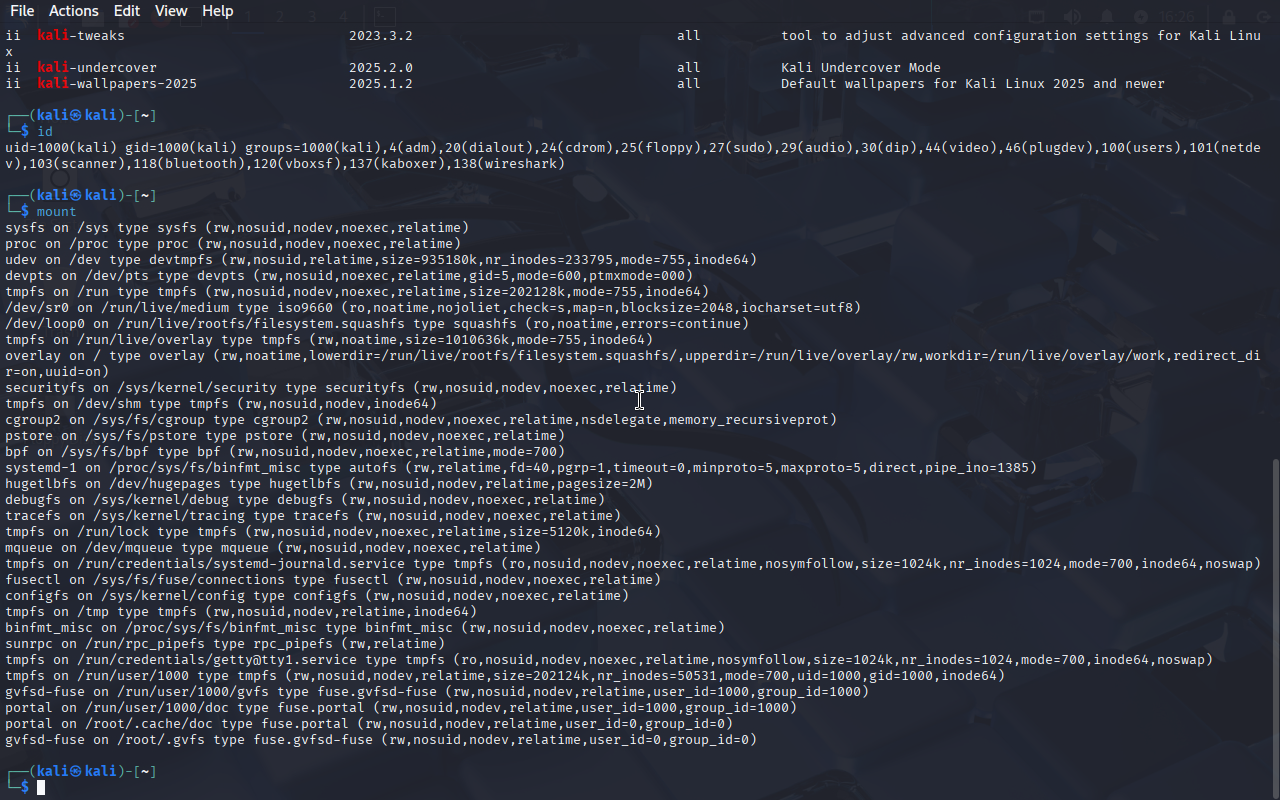Click version '2025.2.0' in the package list
The width and height of the screenshot is (1280, 800).
pos(381,67)
